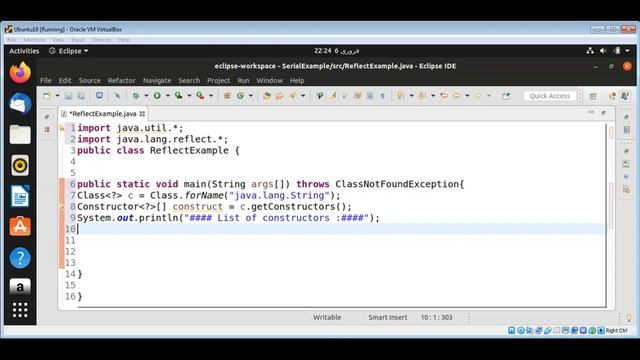Select the ReflectExample.java editor tab
This screenshot has height=360, width=640.
(x=102, y=113)
